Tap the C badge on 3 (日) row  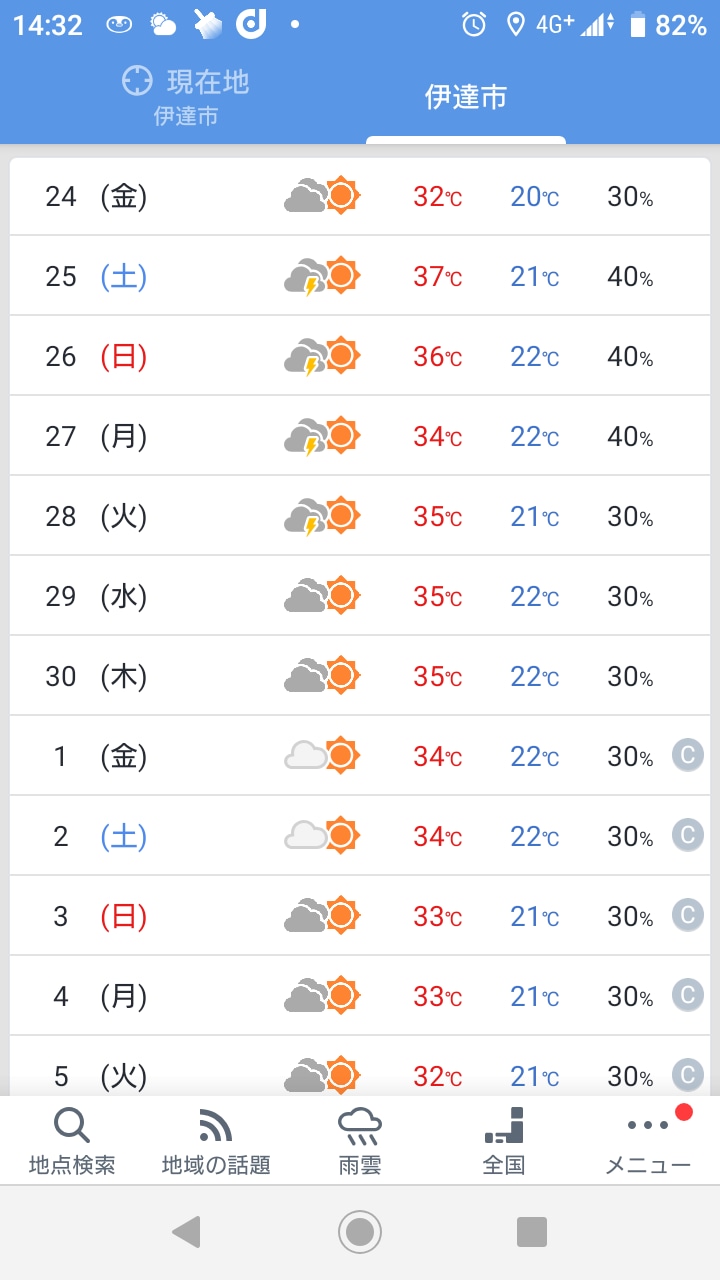[x=687, y=916]
